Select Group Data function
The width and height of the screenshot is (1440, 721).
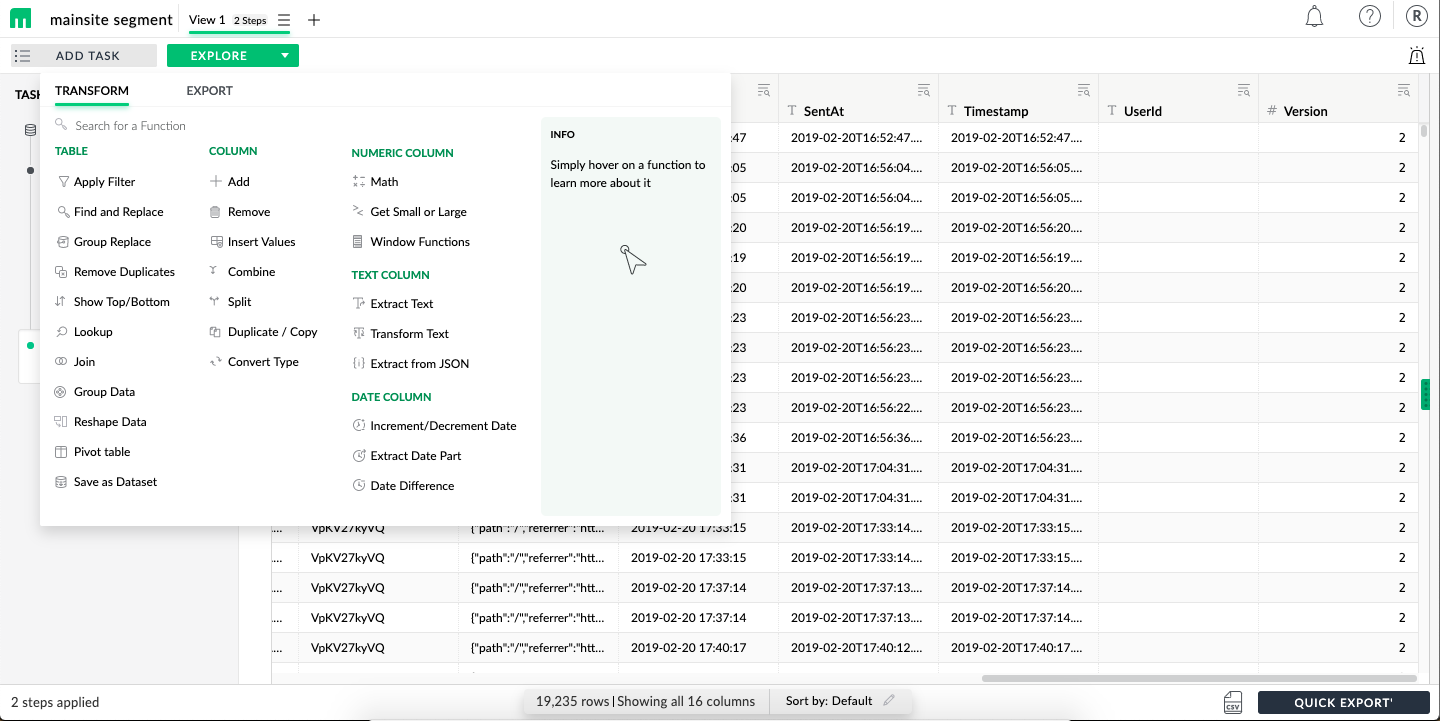click(95, 392)
